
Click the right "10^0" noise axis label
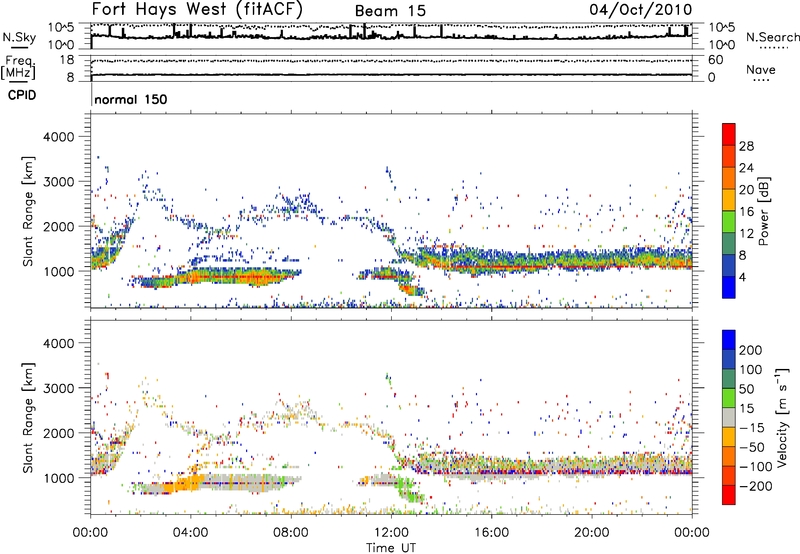(721, 45)
